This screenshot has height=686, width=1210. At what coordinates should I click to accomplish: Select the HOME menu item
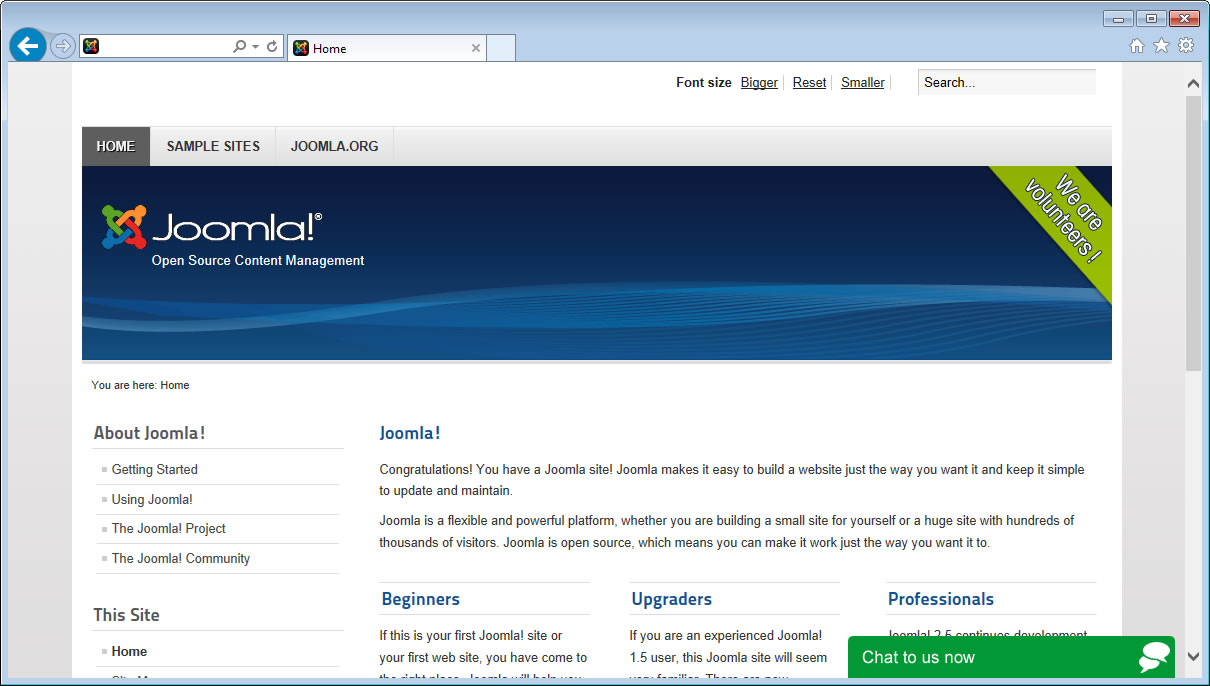pyautogui.click(x=116, y=146)
